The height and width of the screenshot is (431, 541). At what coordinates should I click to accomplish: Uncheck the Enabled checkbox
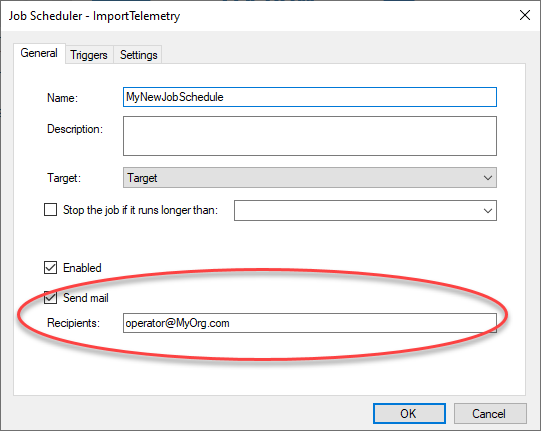50,267
